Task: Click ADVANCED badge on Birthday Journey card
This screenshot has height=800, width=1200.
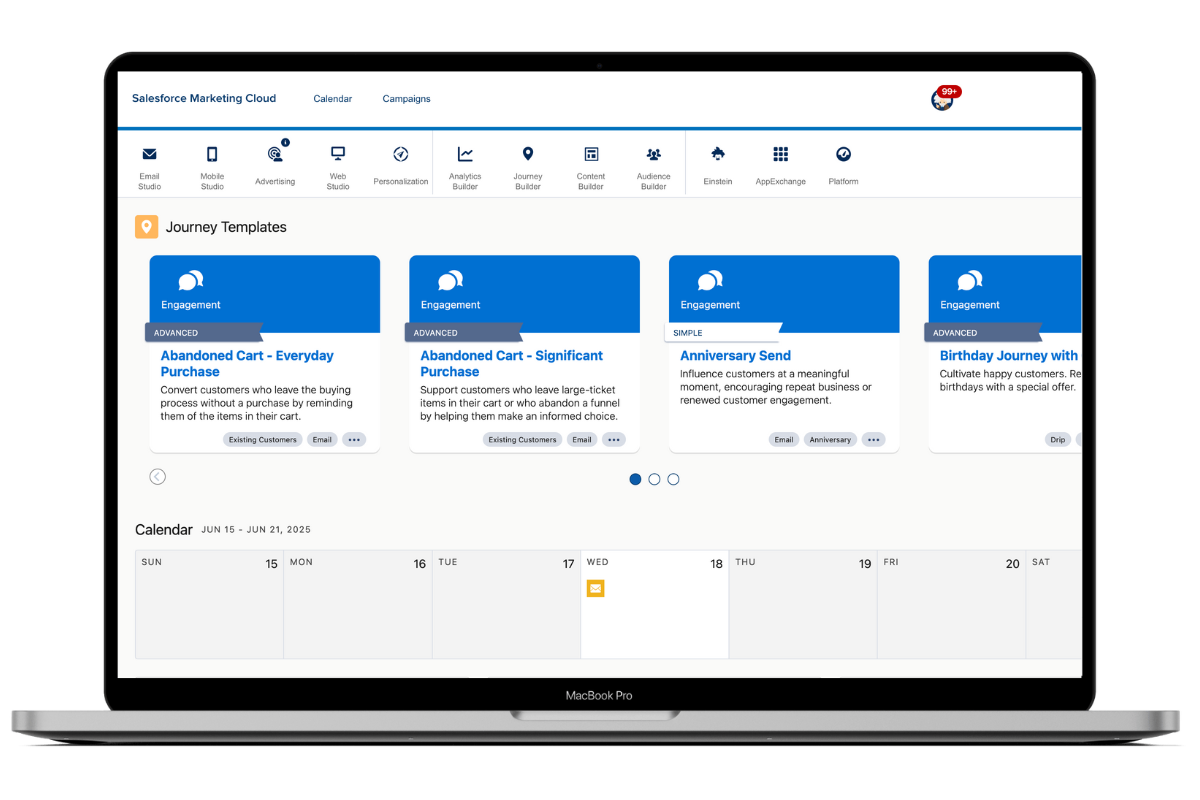Action: pyautogui.click(x=983, y=333)
